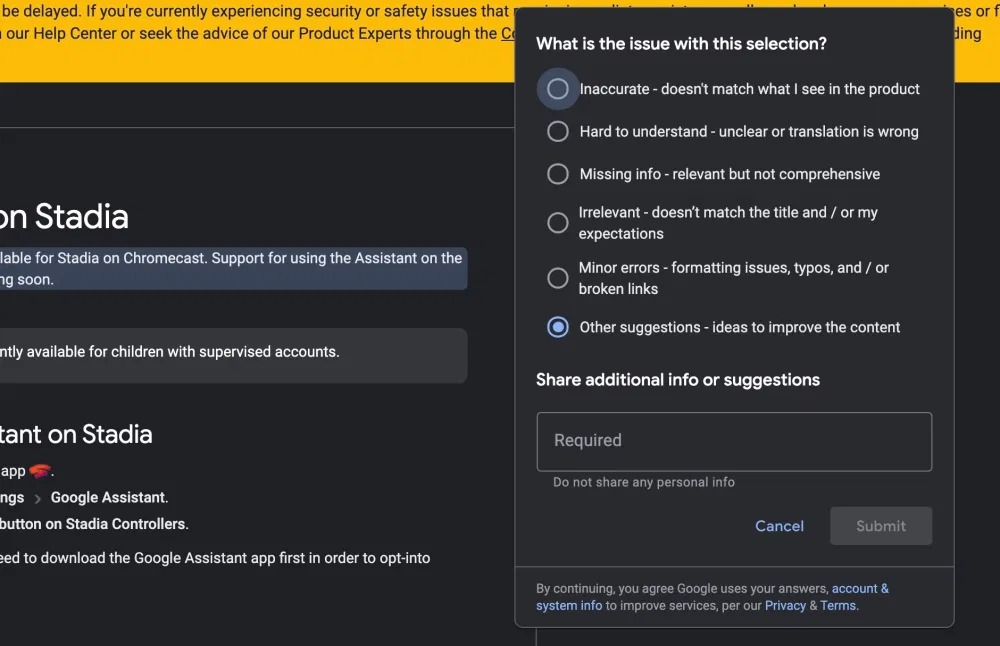Click the 'Share additional info or suggestions' heading
Screen dimensions: 1000x646
[x=677, y=380]
